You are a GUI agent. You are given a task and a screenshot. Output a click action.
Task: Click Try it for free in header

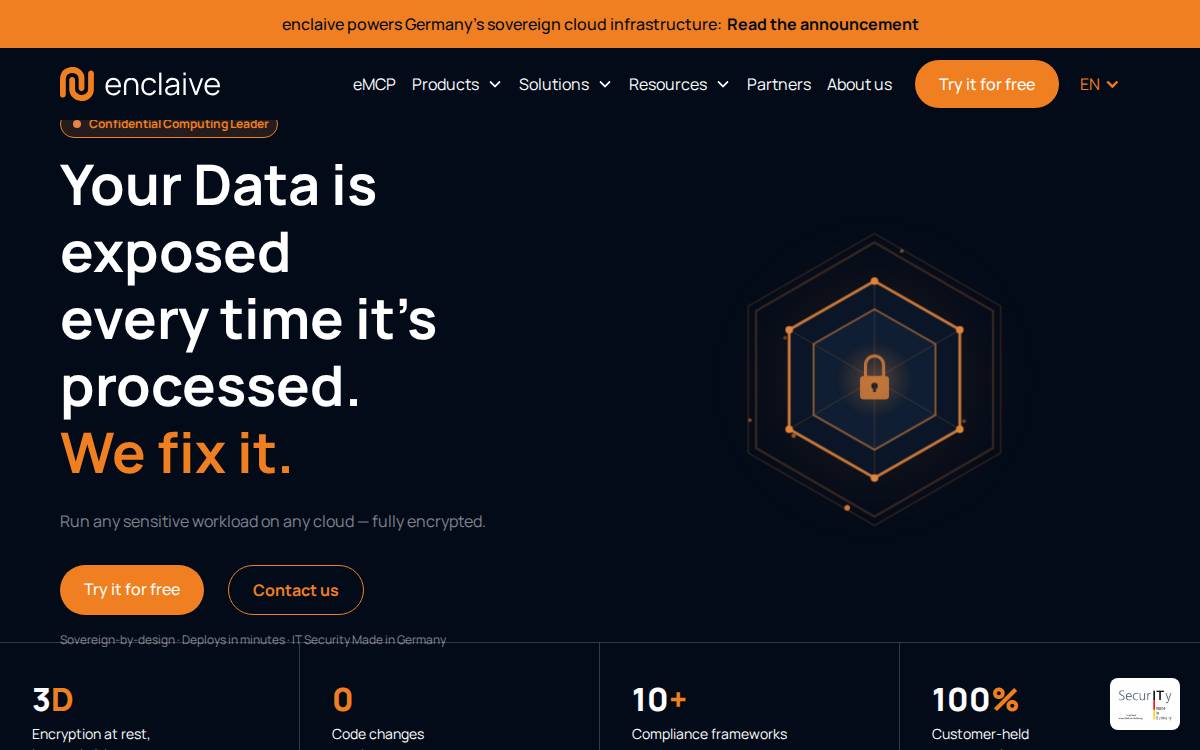[987, 84]
